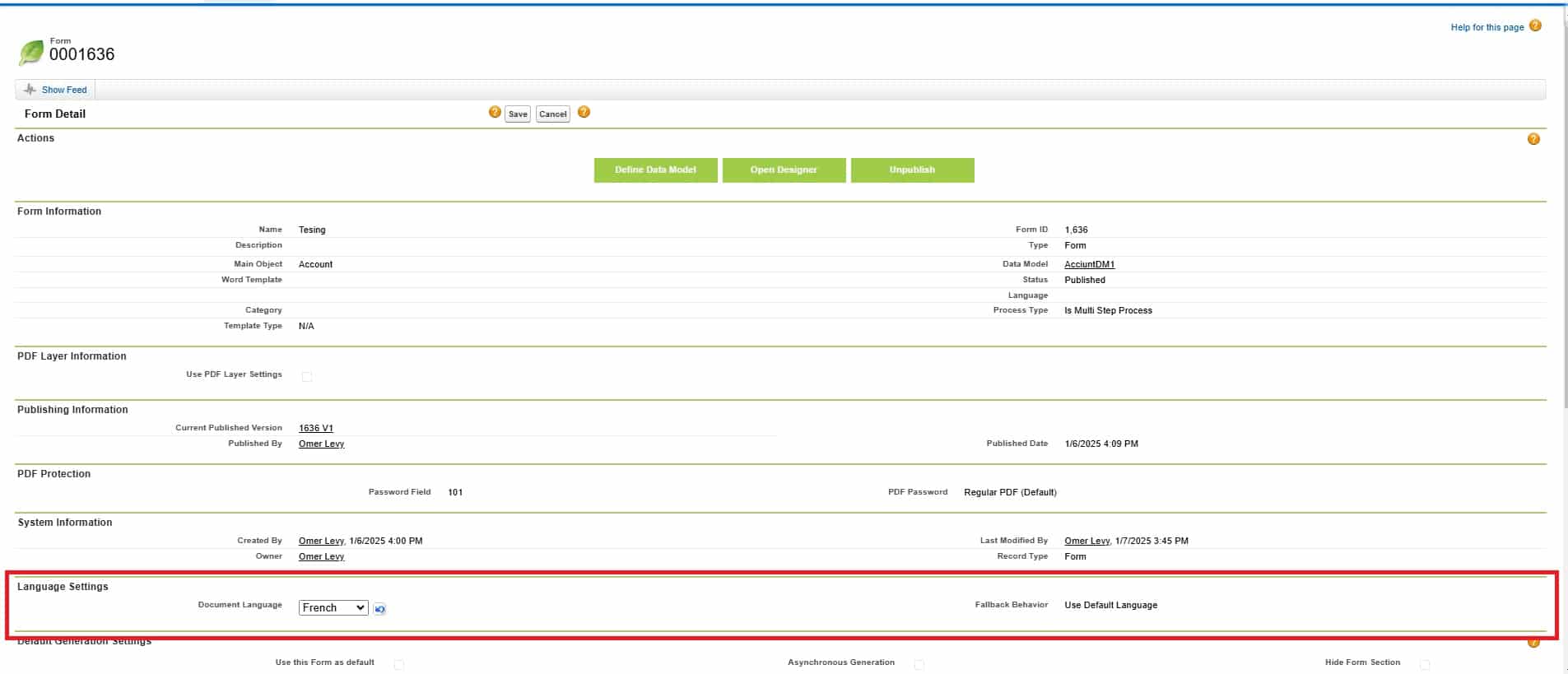1568x674 pixels.
Task: Open the Document Language dropdown
Action: [x=333, y=608]
